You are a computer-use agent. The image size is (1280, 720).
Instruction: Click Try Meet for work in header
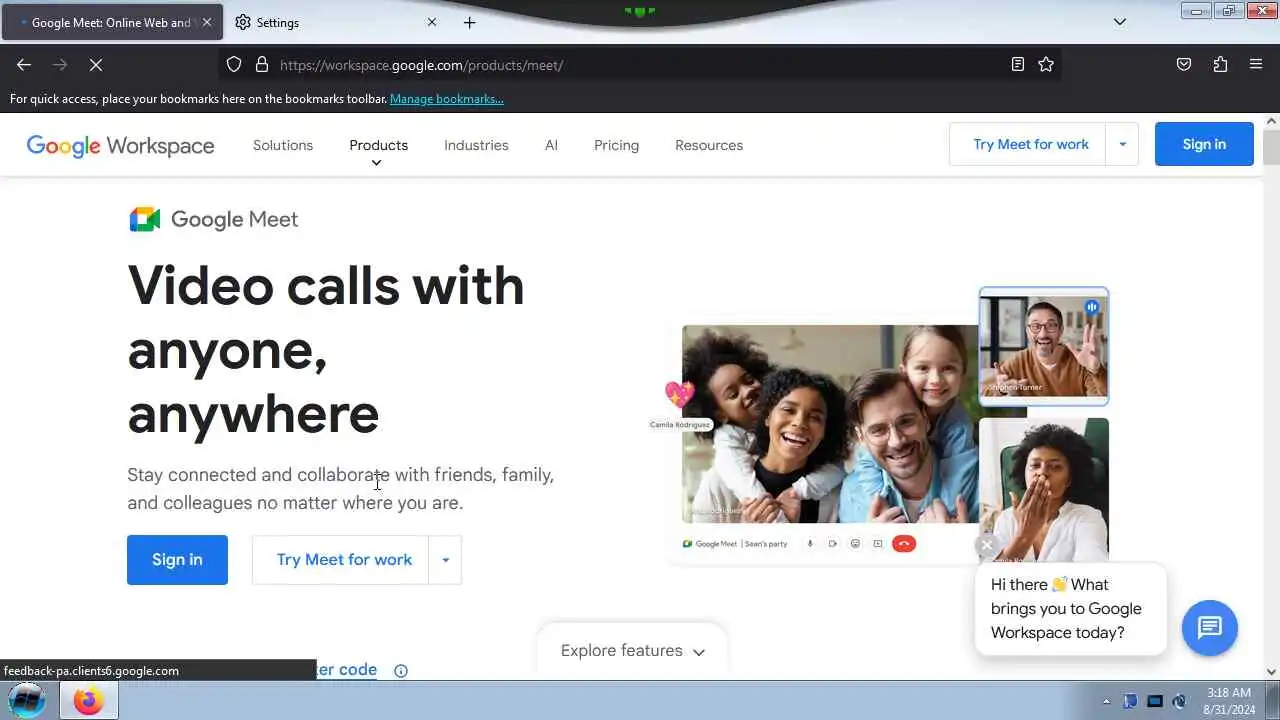(x=1028, y=144)
